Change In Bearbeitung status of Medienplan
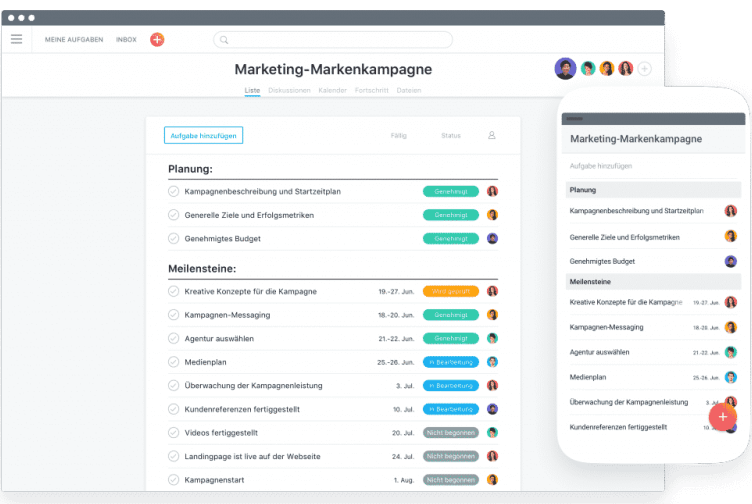 tap(451, 362)
